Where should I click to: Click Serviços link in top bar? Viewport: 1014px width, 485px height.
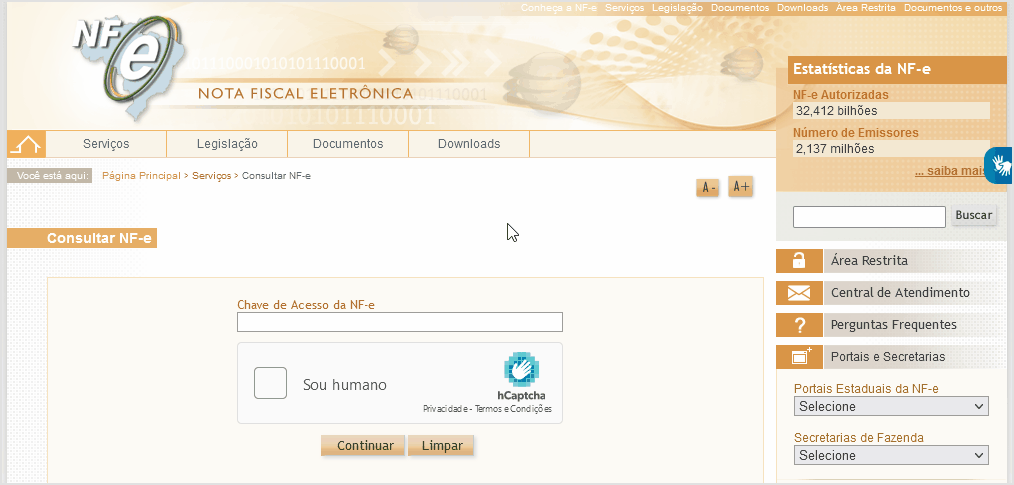(x=625, y=8)
